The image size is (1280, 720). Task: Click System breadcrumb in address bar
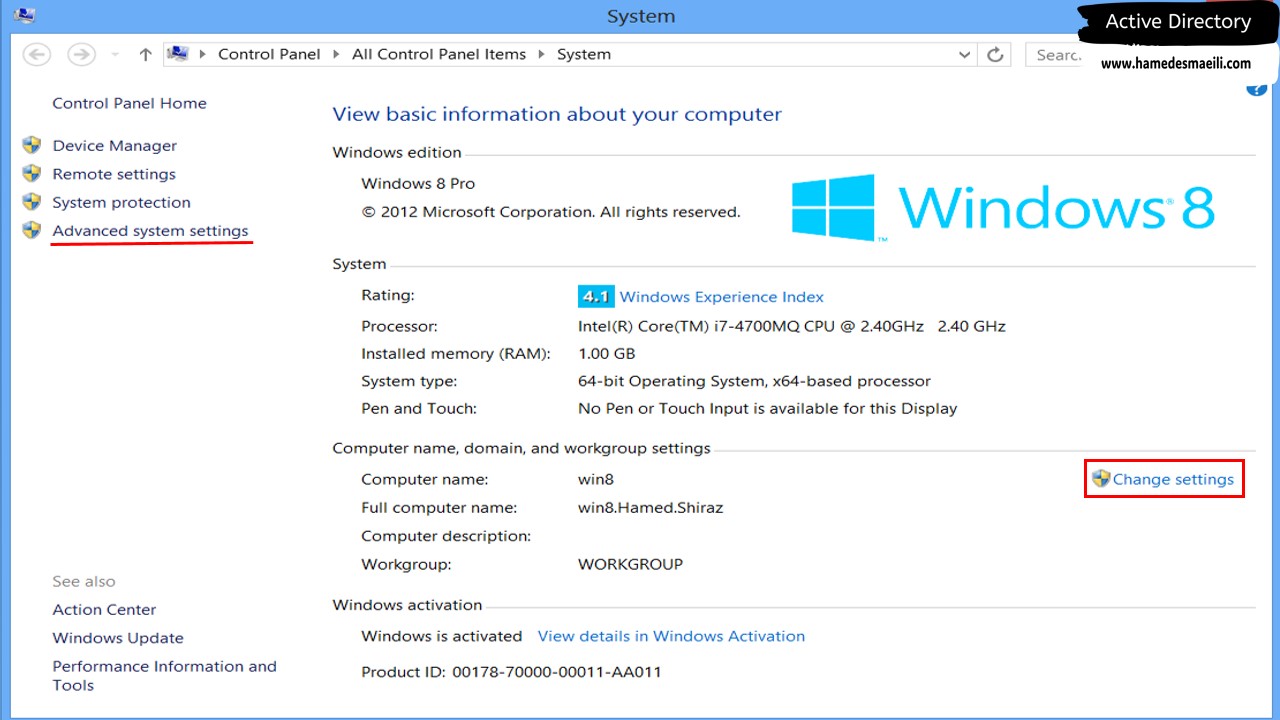pos(584,55)
